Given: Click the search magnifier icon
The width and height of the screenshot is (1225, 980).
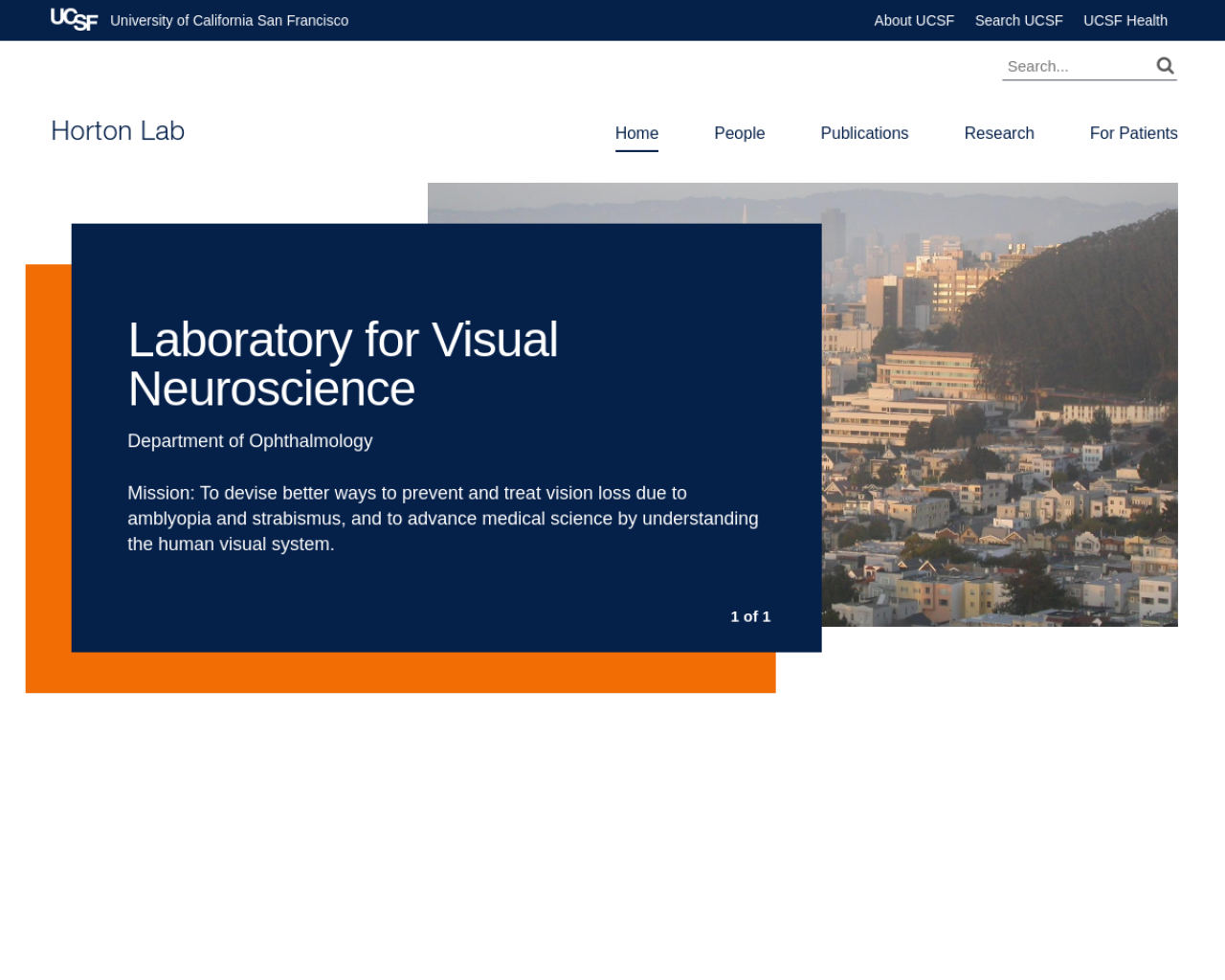Looking at the screenshot, I should 1165,65.
